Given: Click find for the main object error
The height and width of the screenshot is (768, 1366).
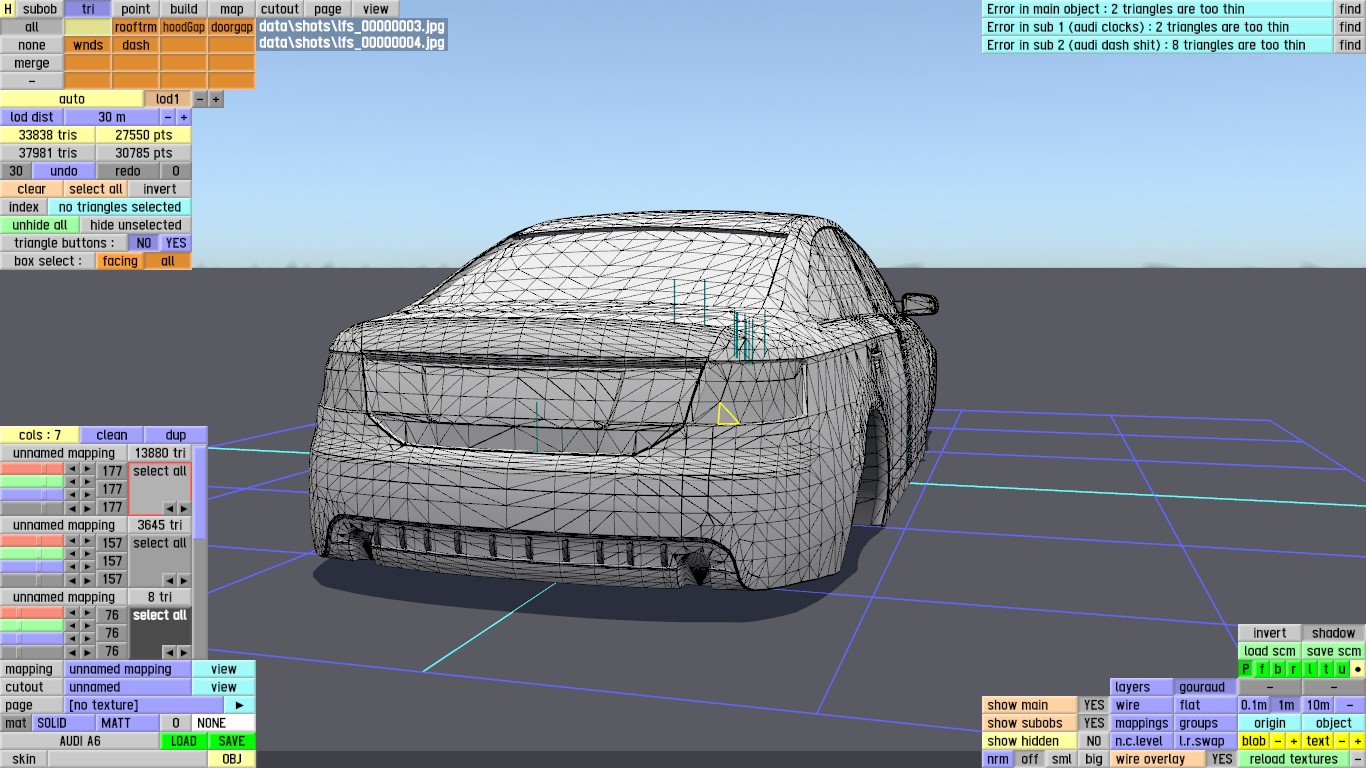Looking at the screenshot, I should pyautogui.click(x=1350, y=9).
